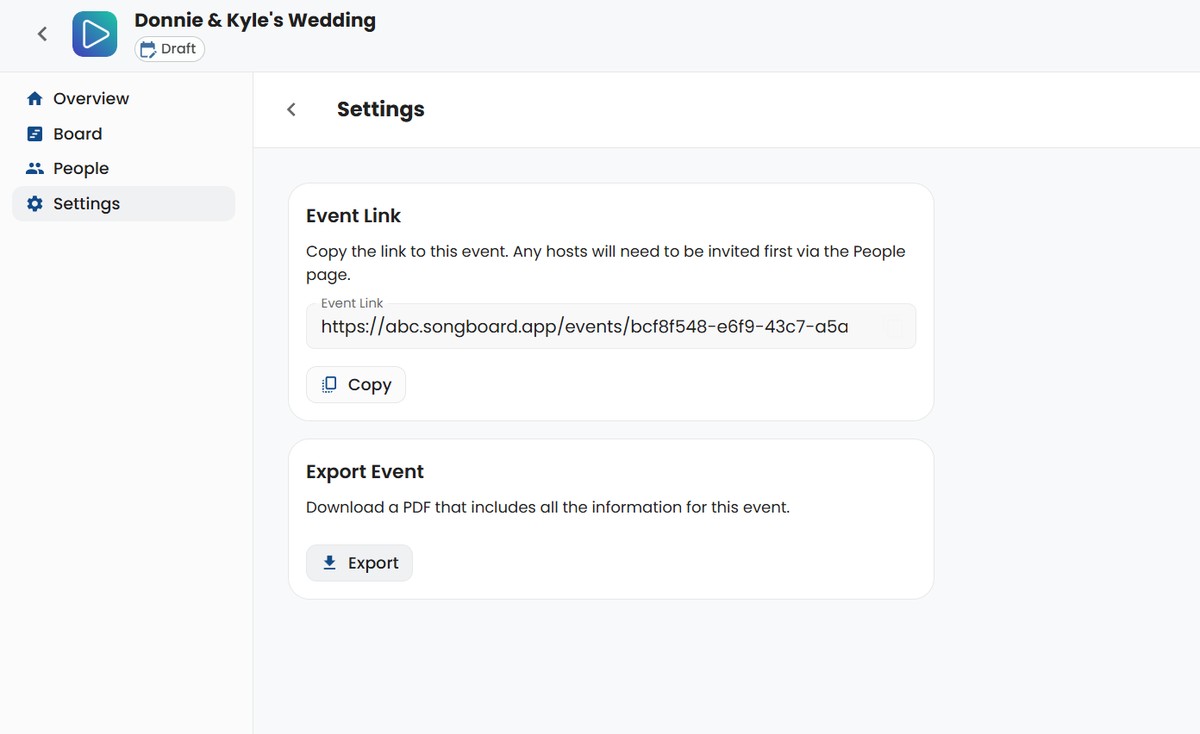
Task: Go back using the top-left header chevron
Action: tap(42, 34)
